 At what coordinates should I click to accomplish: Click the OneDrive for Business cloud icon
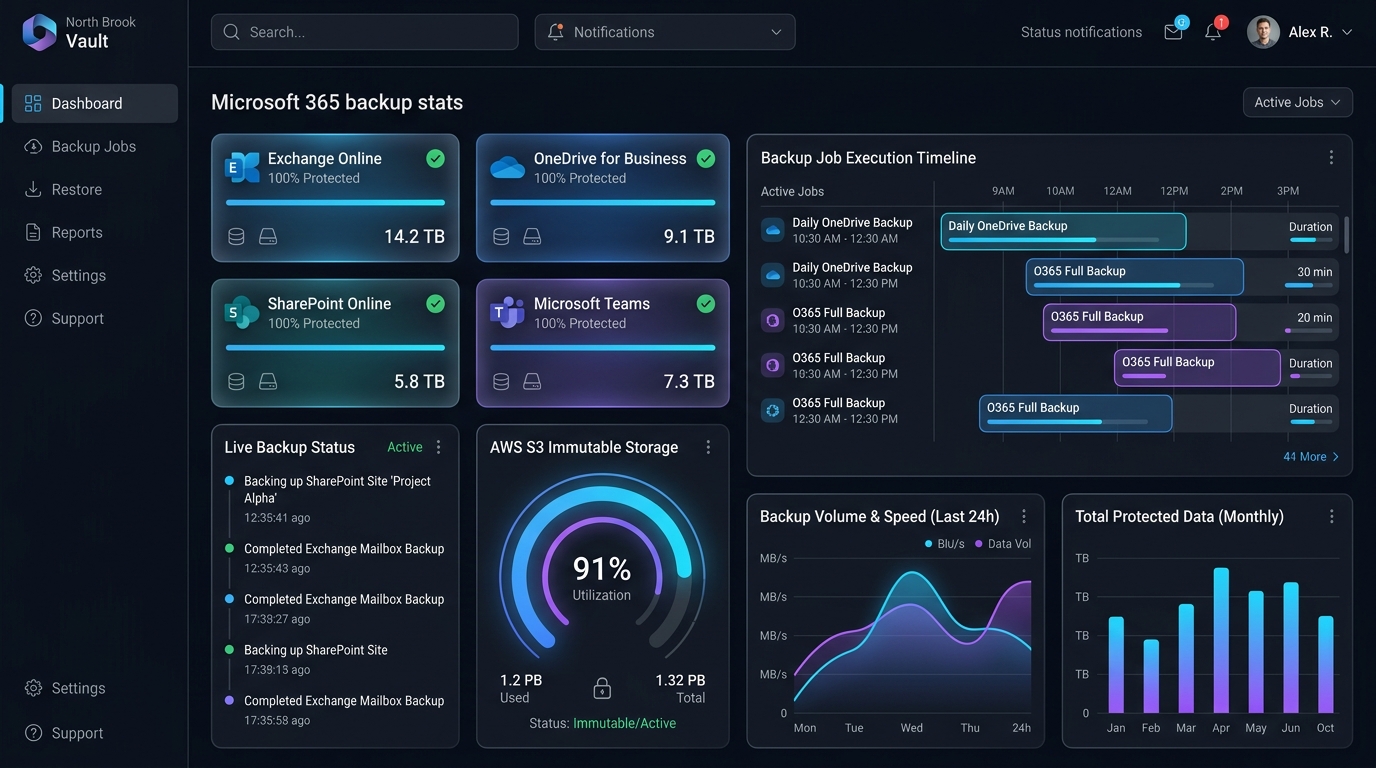[x=507, y=167]
